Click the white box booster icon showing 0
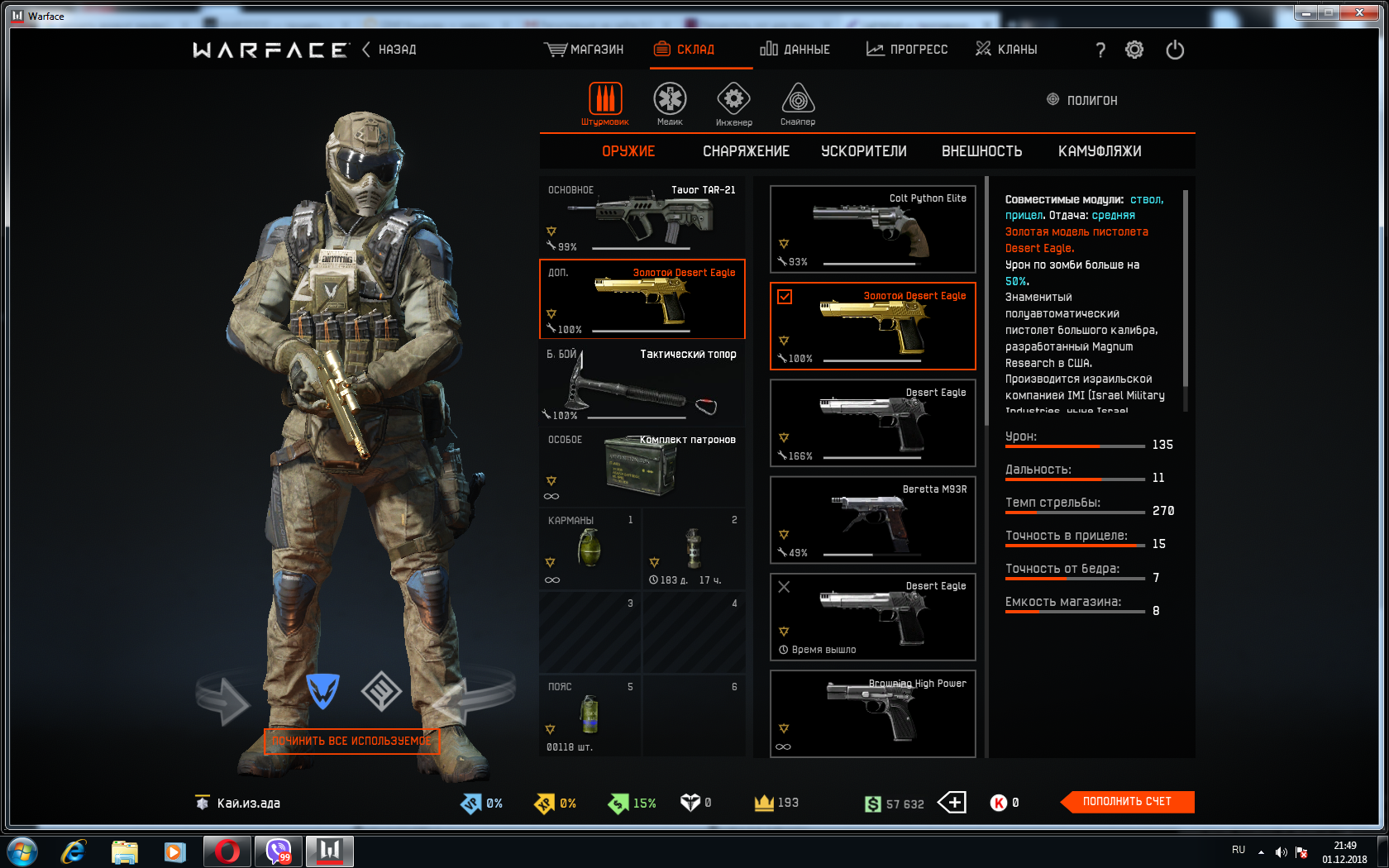The image size is (1389, 868). click(690, 802)
